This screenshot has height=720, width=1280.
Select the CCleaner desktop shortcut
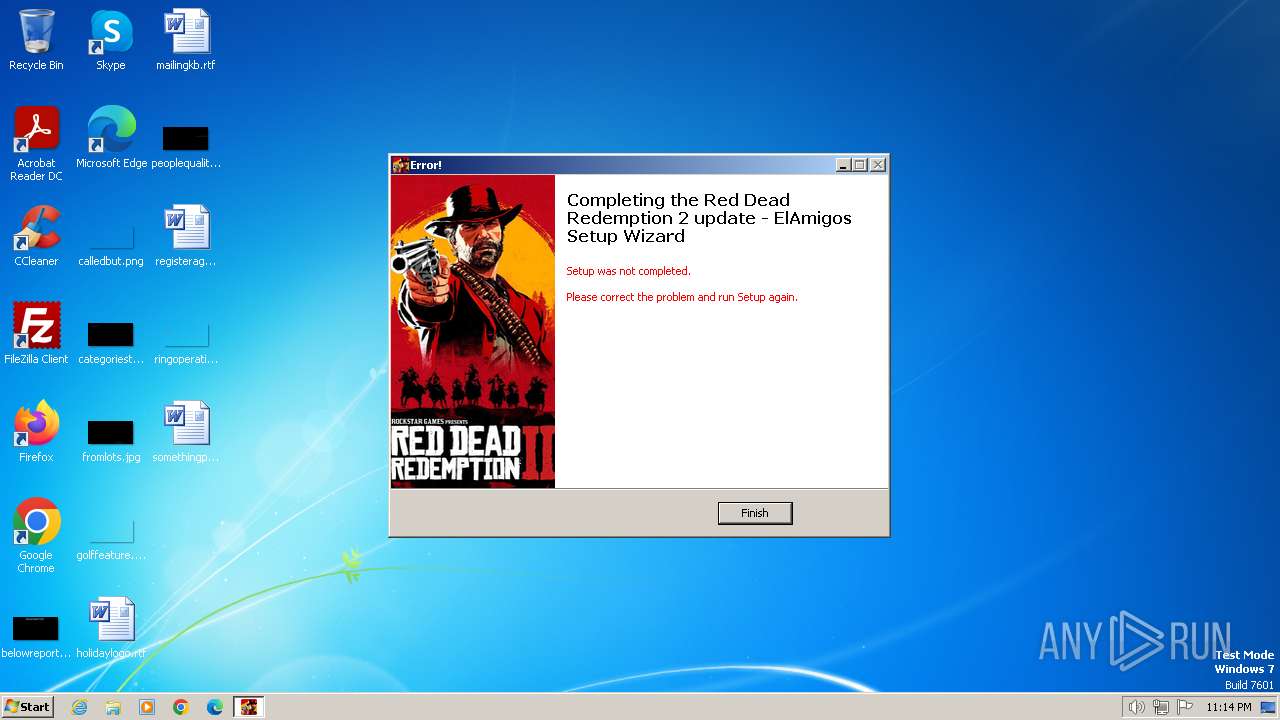point(36,236)
